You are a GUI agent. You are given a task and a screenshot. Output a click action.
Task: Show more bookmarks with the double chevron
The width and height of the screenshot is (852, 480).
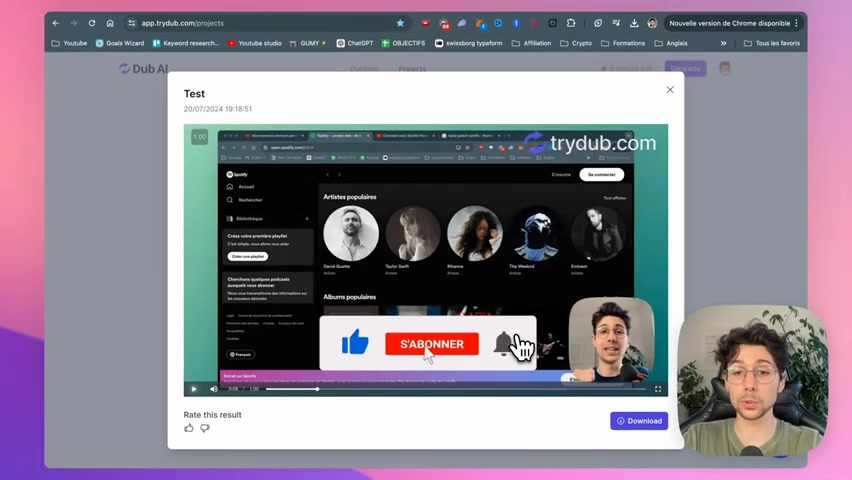point(723,43)
